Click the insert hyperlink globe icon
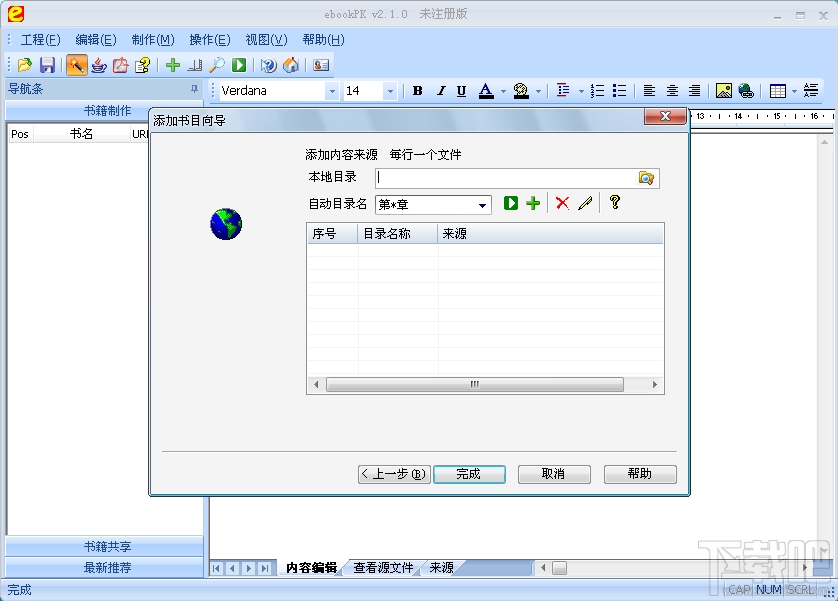Viewport: 838px width, 601px height. [x=747, y=90]
